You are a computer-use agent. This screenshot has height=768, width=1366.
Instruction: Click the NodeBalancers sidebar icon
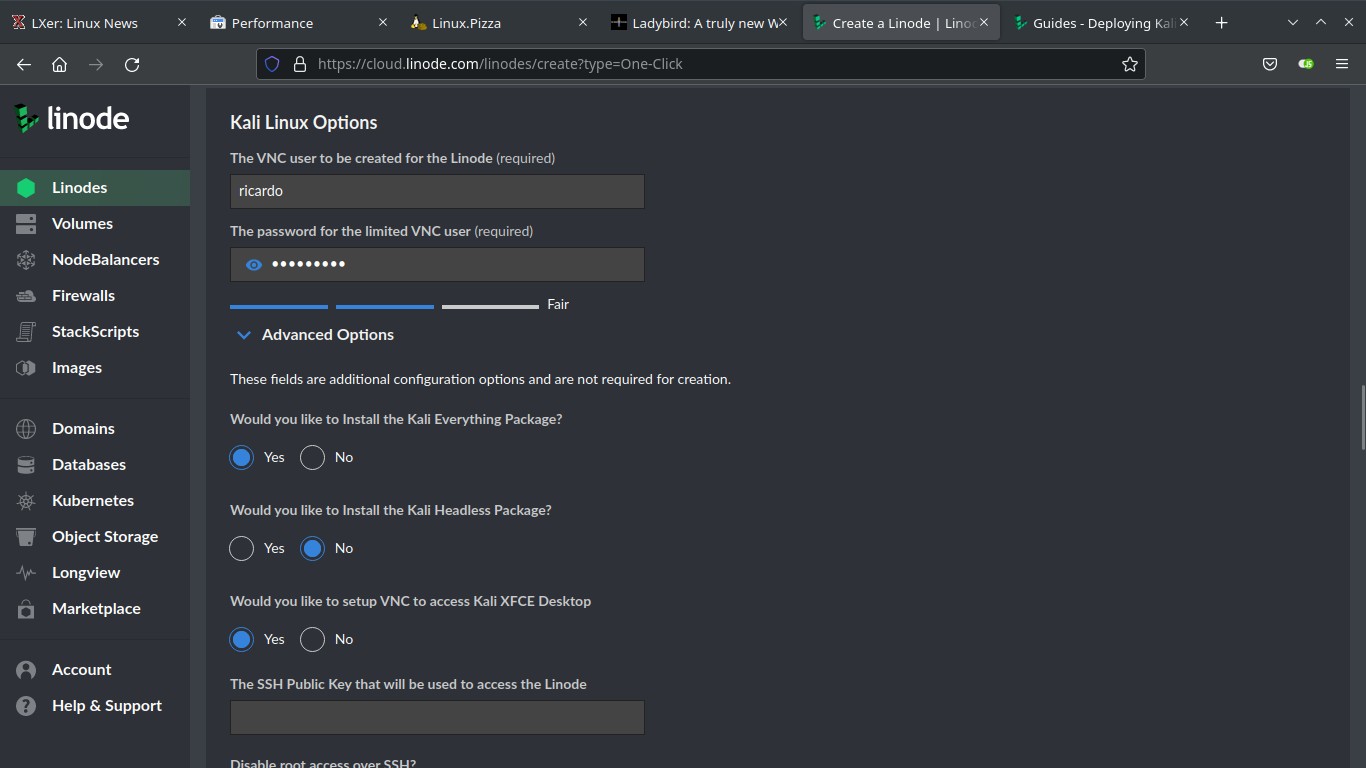(x=26, y=260)
